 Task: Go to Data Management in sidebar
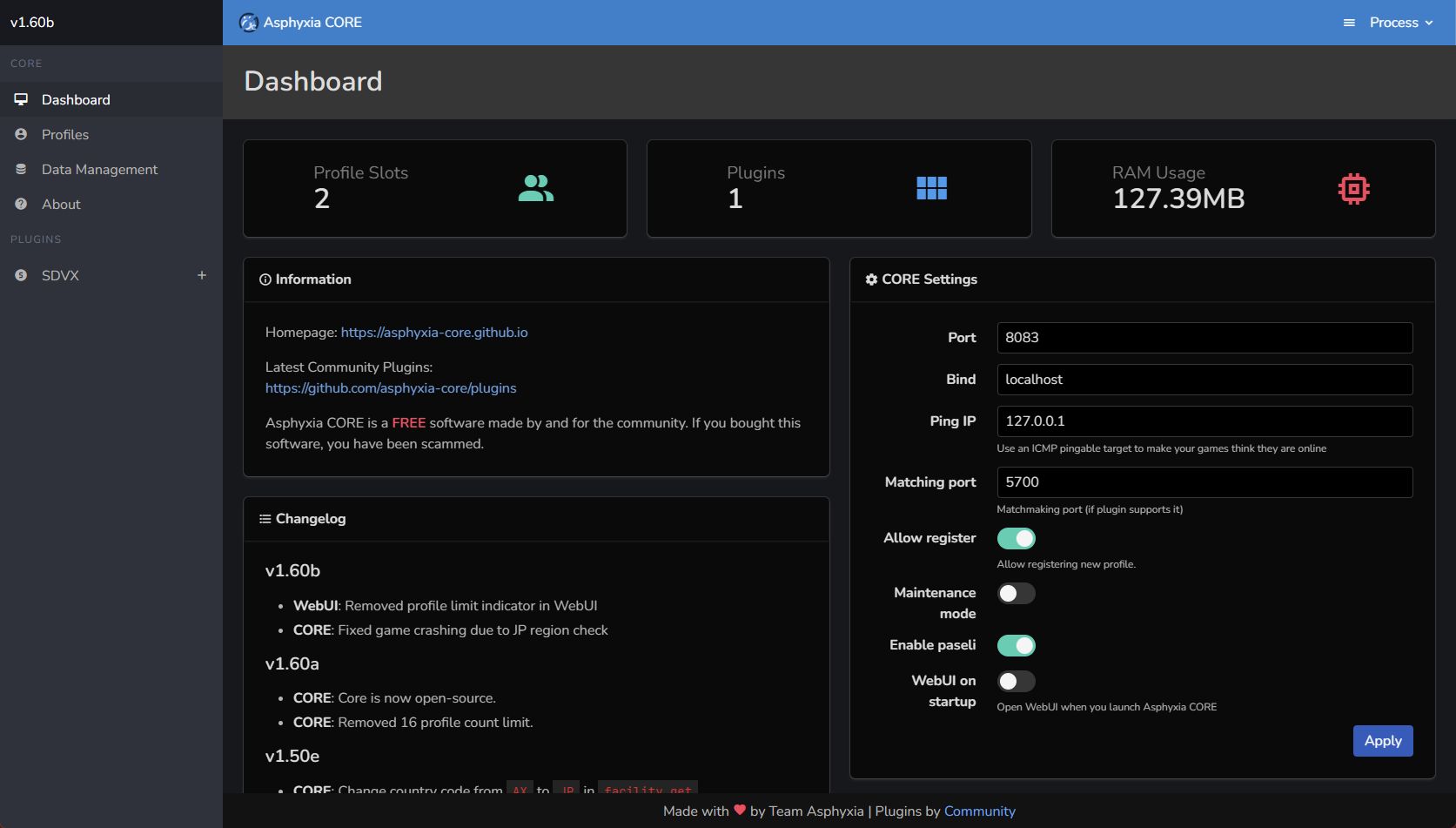pyautogui.click(x=99, y=170)
